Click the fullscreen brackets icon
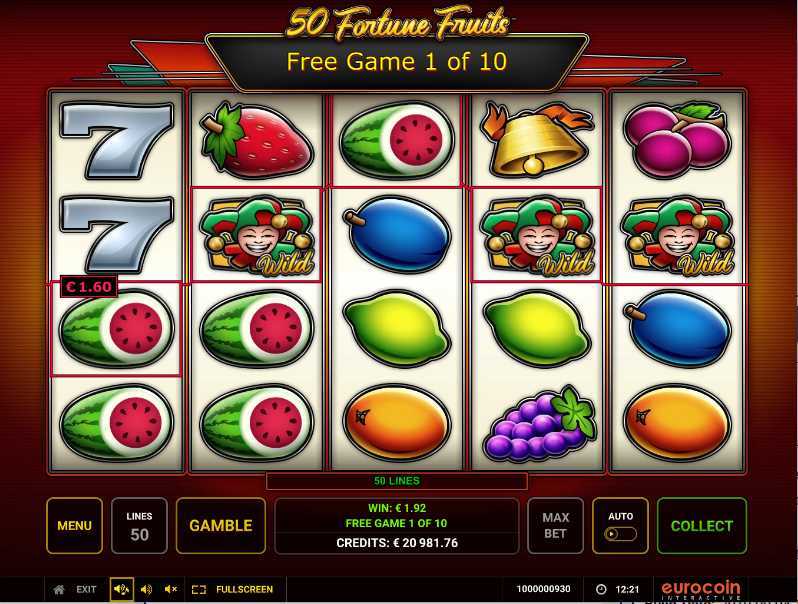798x604 pixels. tap(198, 589)
